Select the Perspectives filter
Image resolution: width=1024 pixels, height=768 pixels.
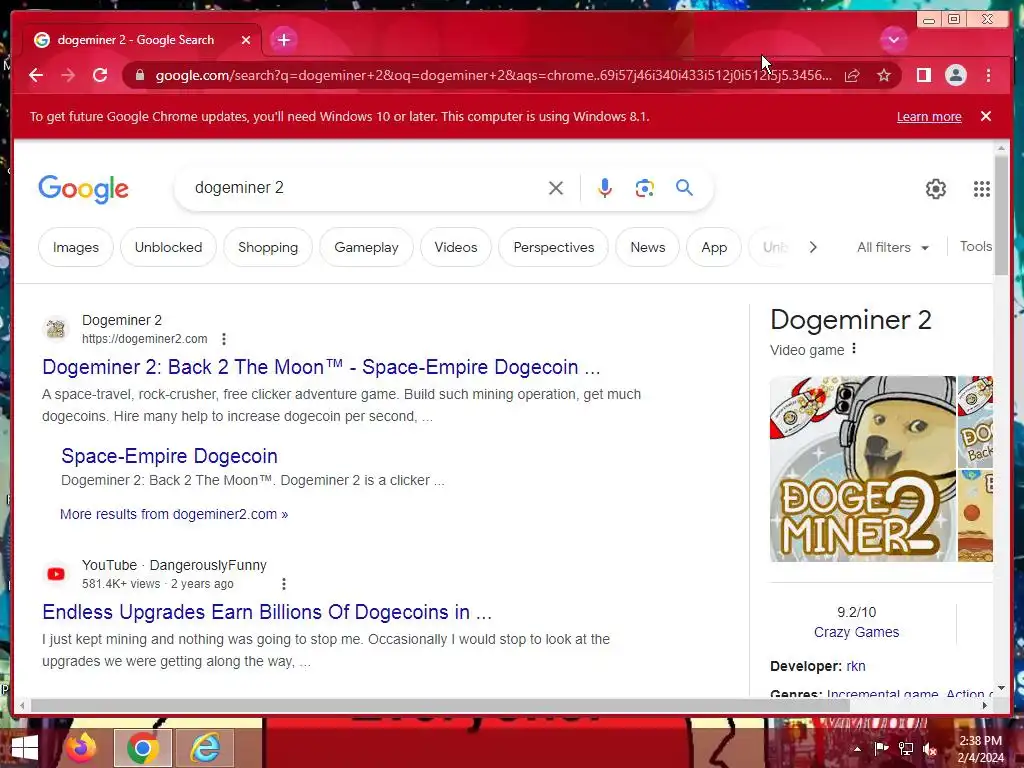click(x=554, y=248)
